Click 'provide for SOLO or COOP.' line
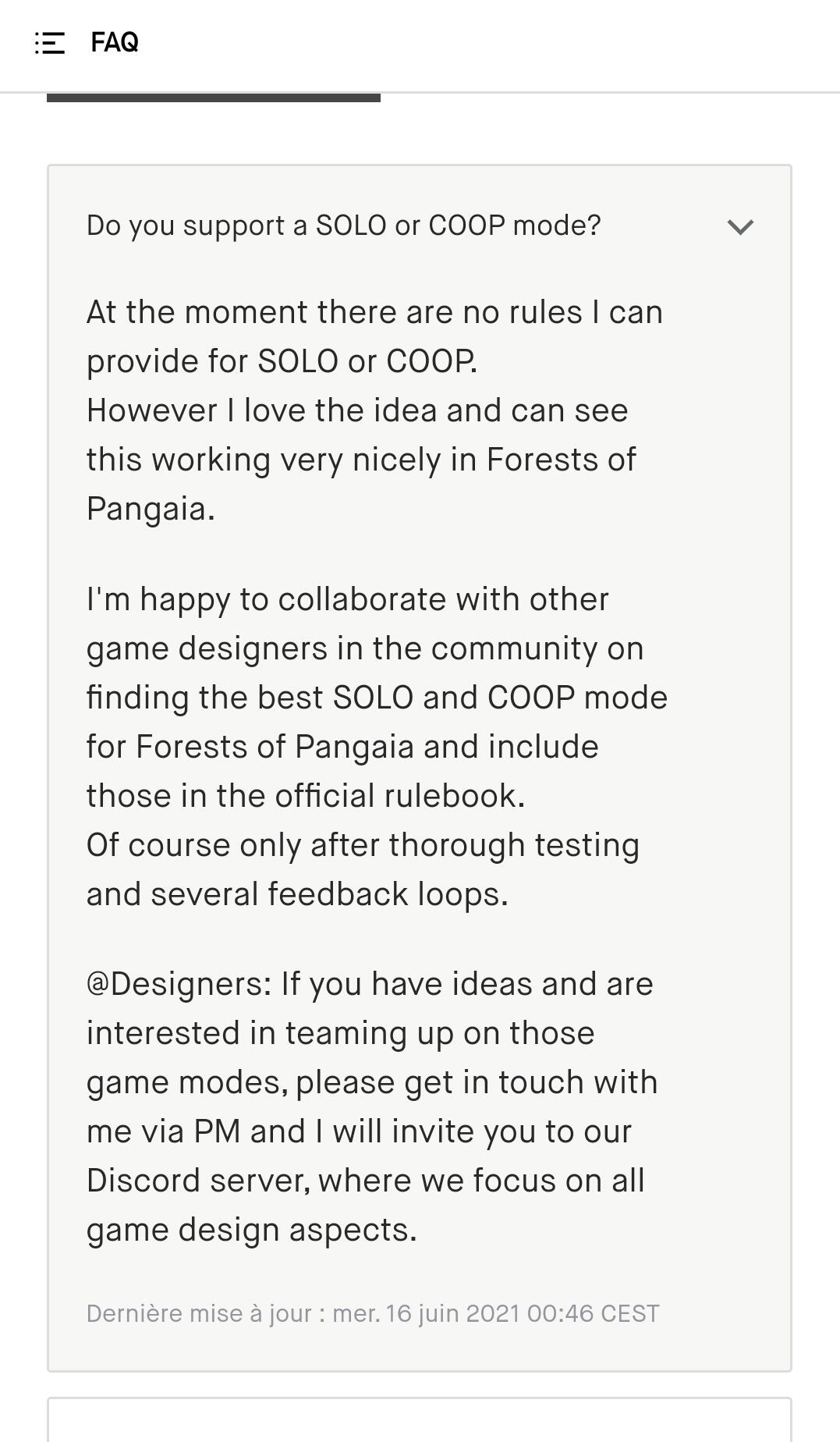This screenshot has height=1442, width=840. (282, 361)
